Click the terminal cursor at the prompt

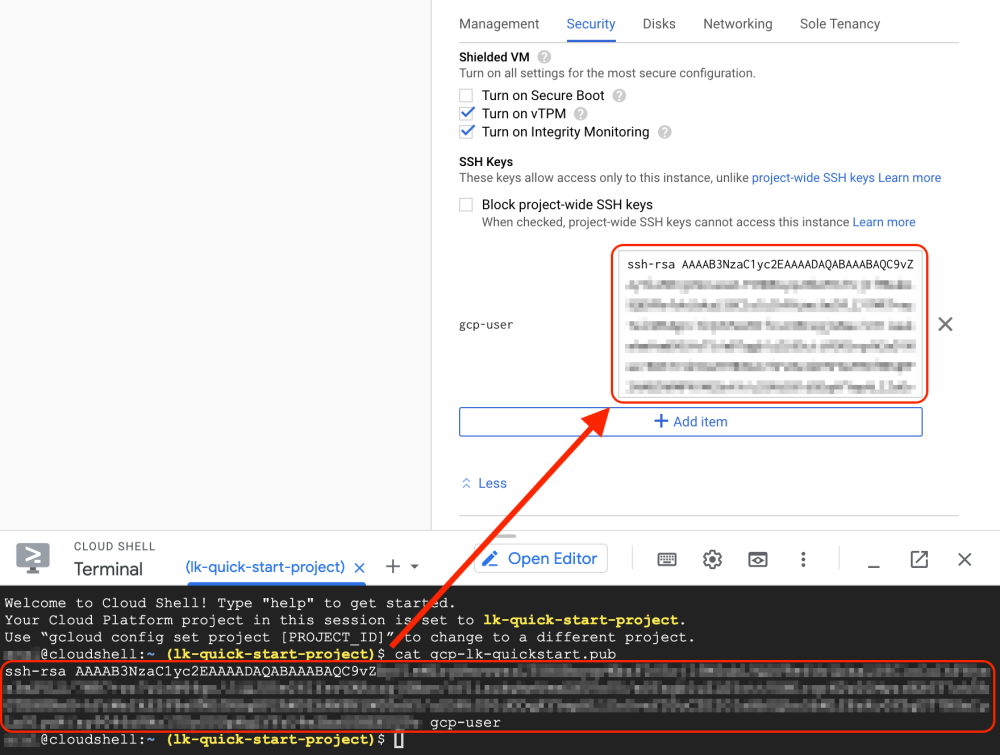pos(399,740)
